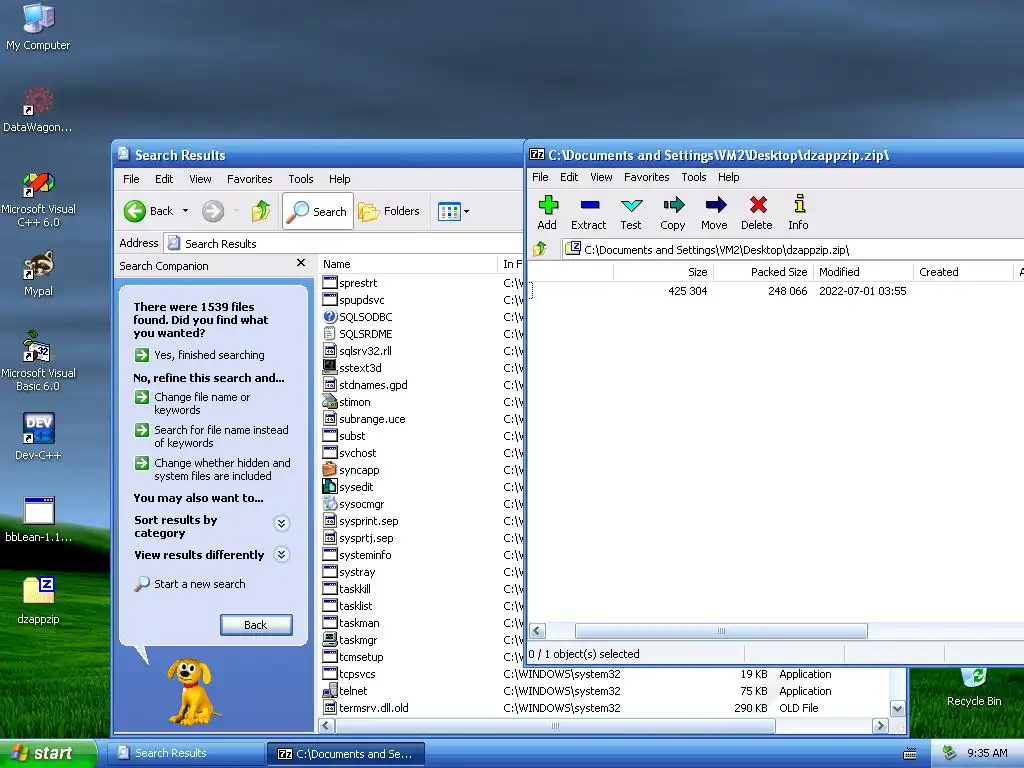Image resolution: width=1024 pixels, height=768 pixels.
Task: Select the dzappzip archive on desktop
Action: (38, 600)
